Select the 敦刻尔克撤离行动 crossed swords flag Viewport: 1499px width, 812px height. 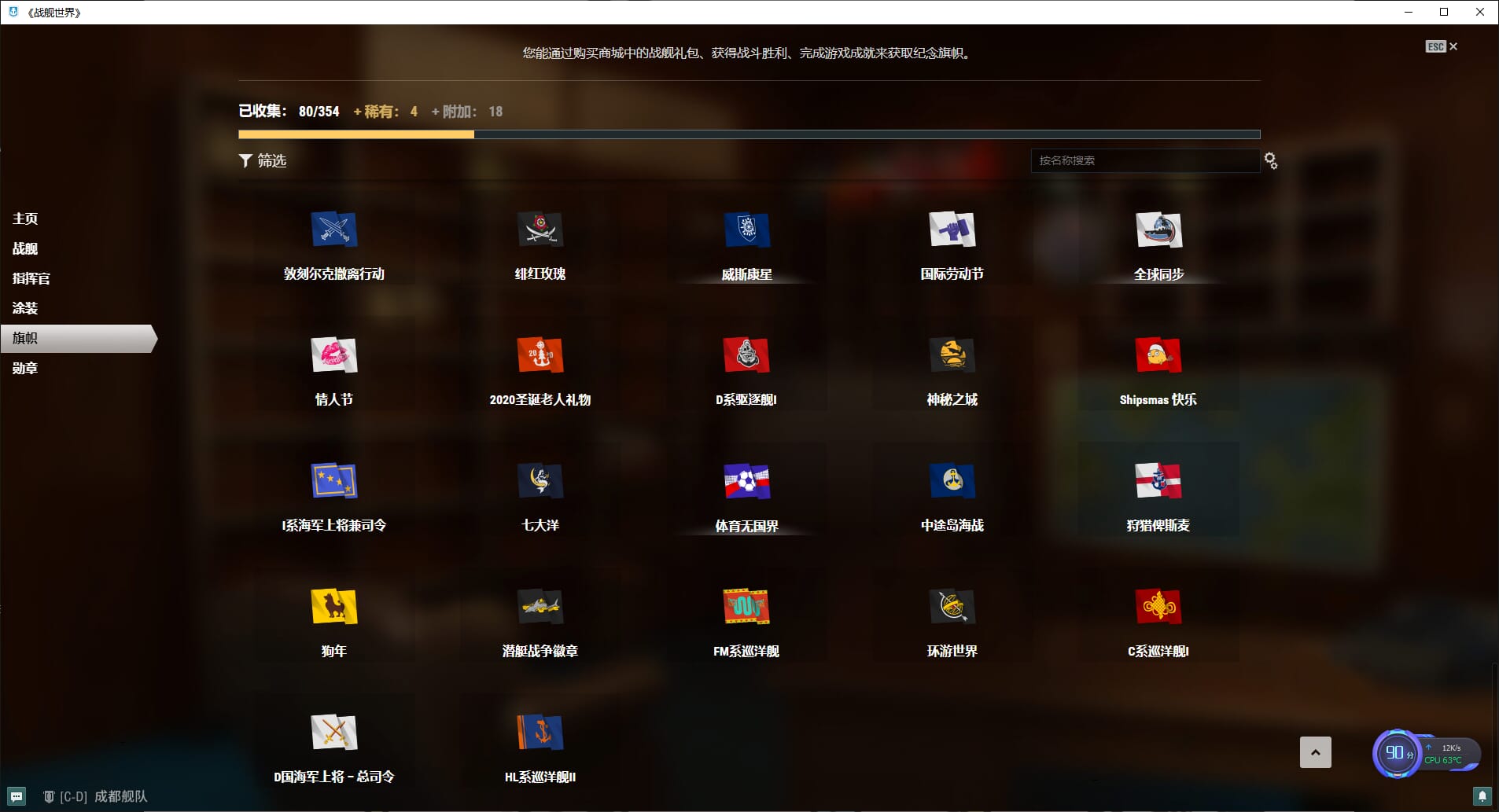[x=334, y=230]
